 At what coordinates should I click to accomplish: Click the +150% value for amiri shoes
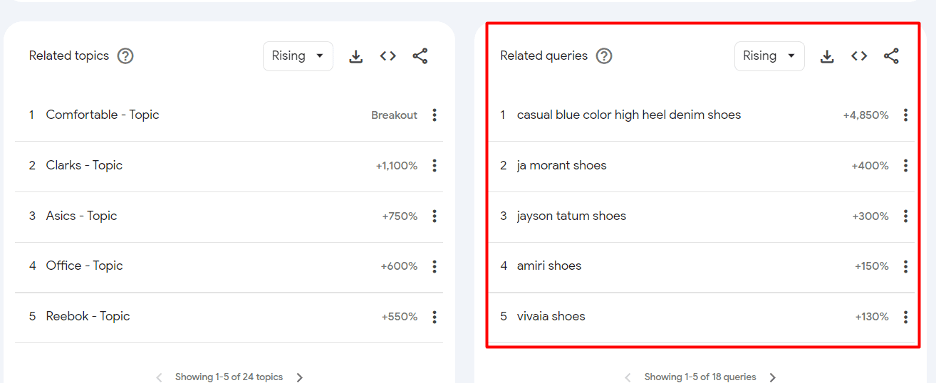click(872, 266)
